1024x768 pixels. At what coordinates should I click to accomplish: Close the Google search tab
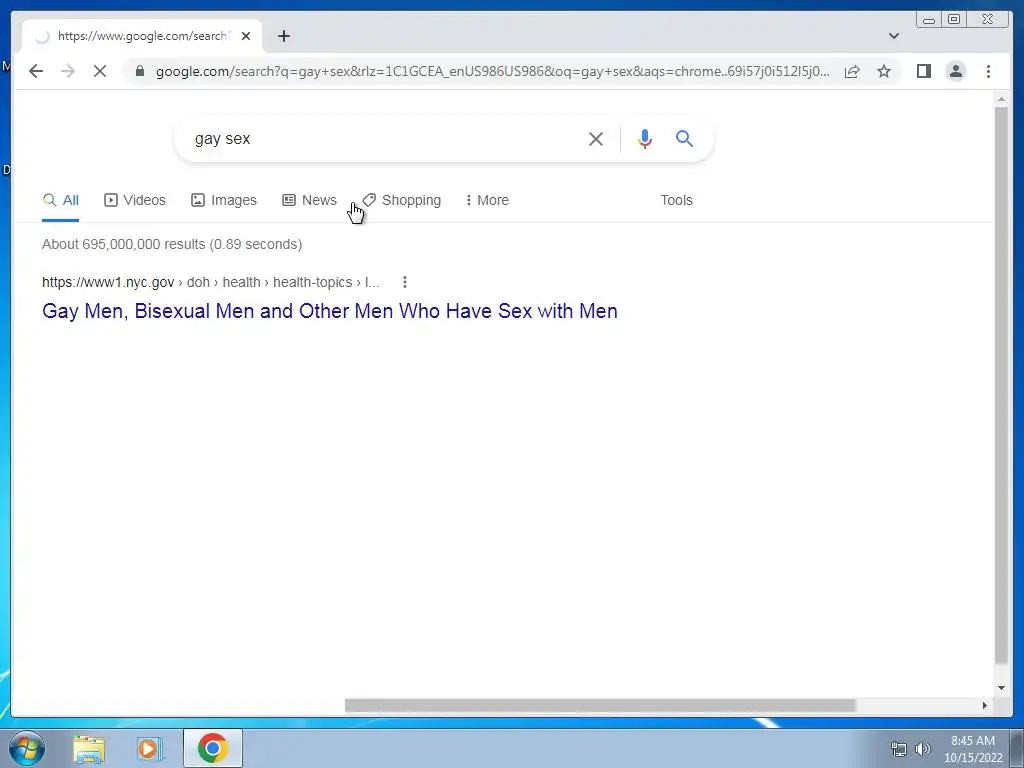[x=246, y=36]
